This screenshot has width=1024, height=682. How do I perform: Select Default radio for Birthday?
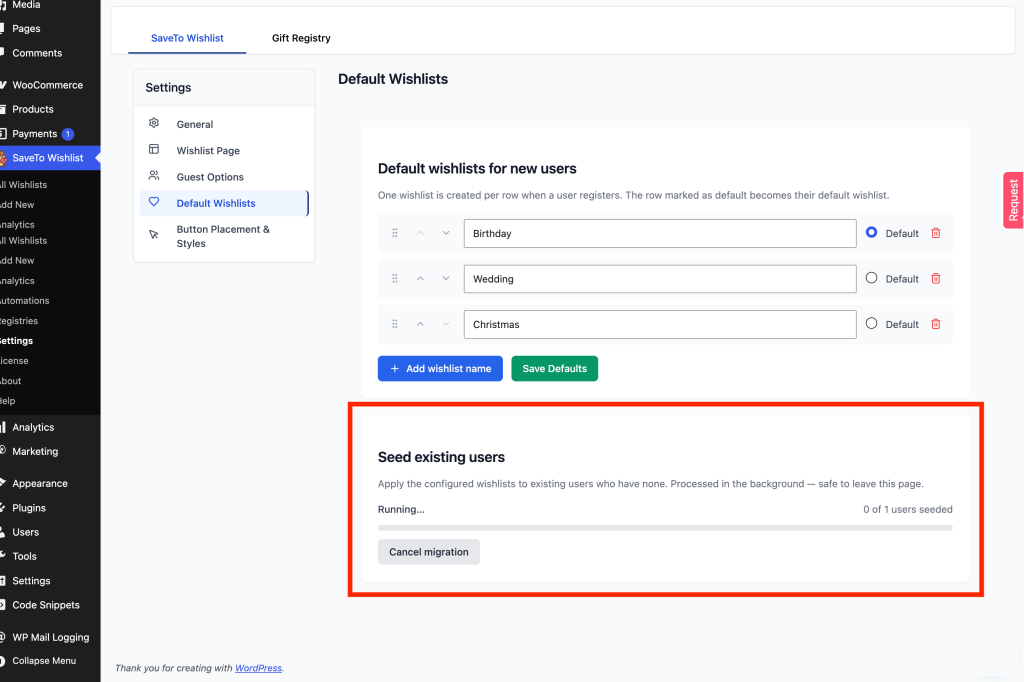871,232
